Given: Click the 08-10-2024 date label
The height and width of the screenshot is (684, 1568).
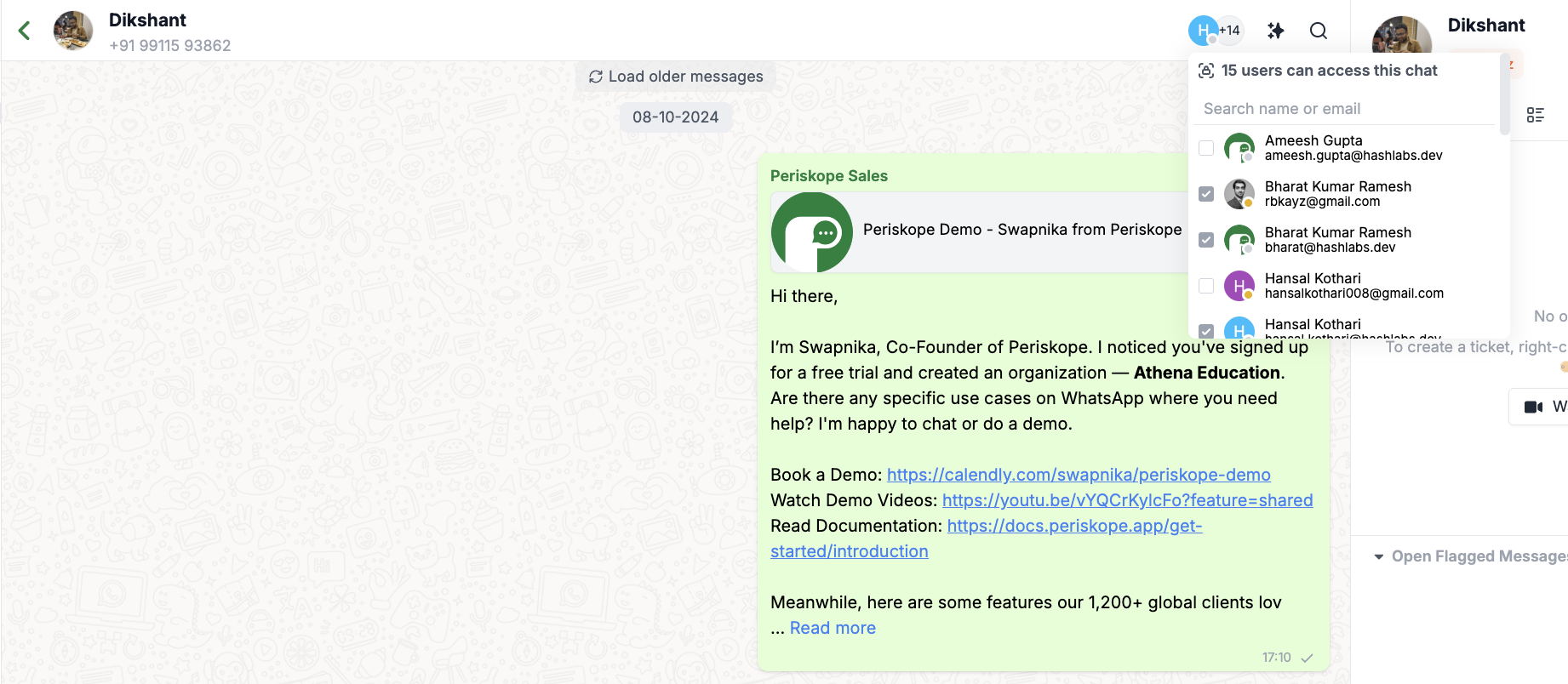Looking at the screenshot, I should point(676,117).
